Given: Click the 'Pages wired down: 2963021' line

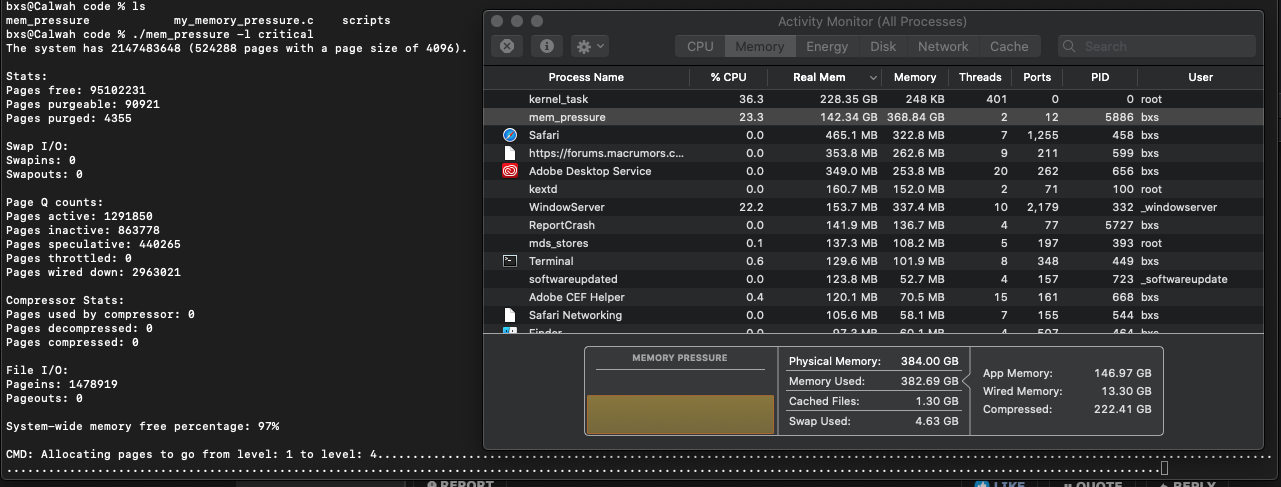Looking at the screenshot, I should 93,272.
